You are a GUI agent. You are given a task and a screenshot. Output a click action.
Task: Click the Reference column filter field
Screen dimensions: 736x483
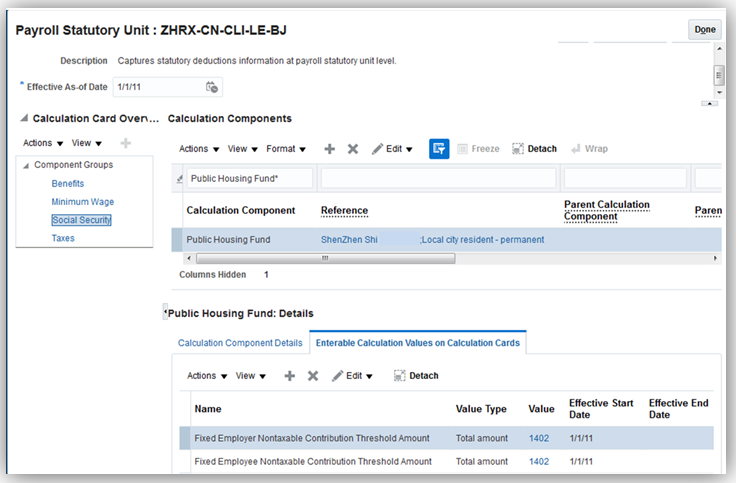tap(438, 178)
